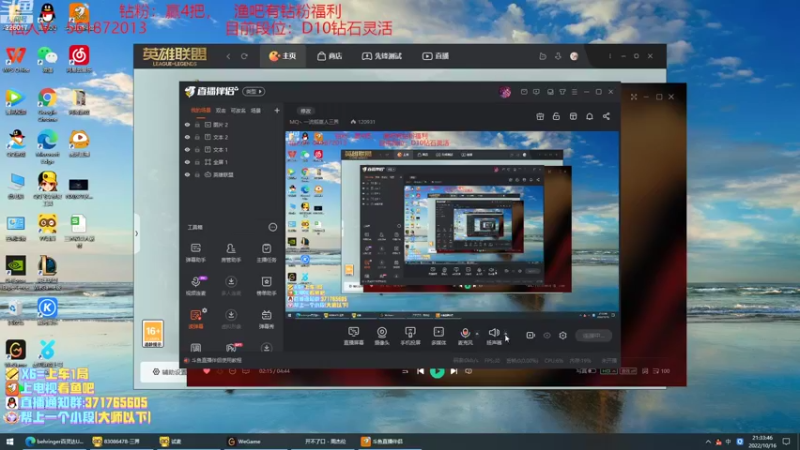Mute the 麦克风 microphone
800x450 pixels.
tap(465, 336)
